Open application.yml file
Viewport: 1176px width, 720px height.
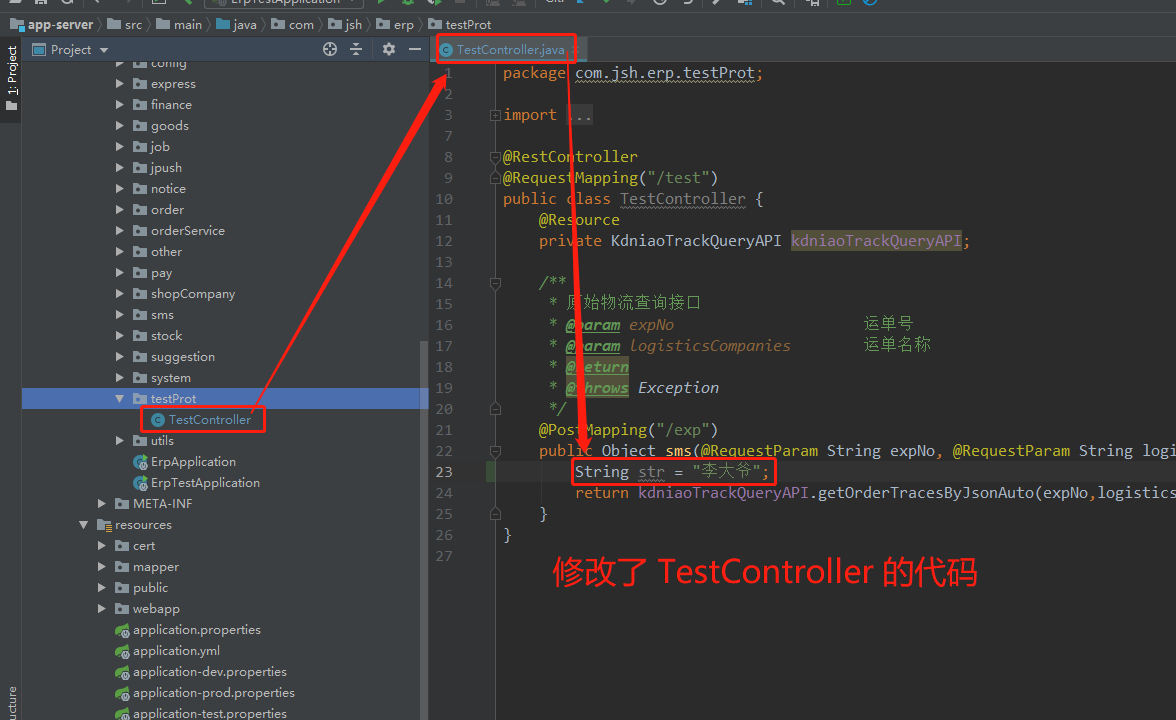(176, 651)
